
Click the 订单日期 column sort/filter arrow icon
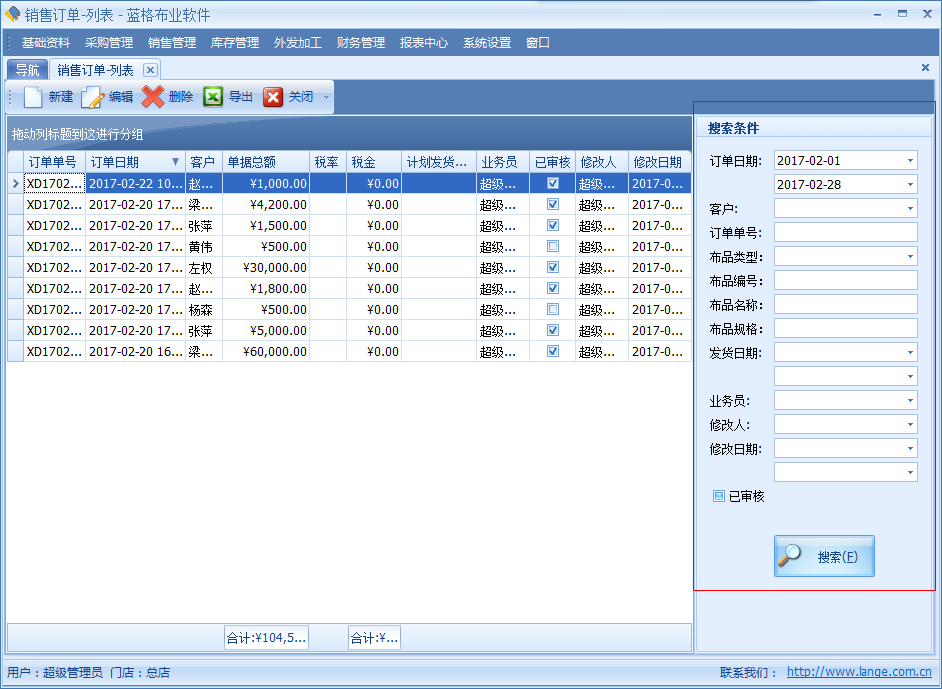(176, 162)
